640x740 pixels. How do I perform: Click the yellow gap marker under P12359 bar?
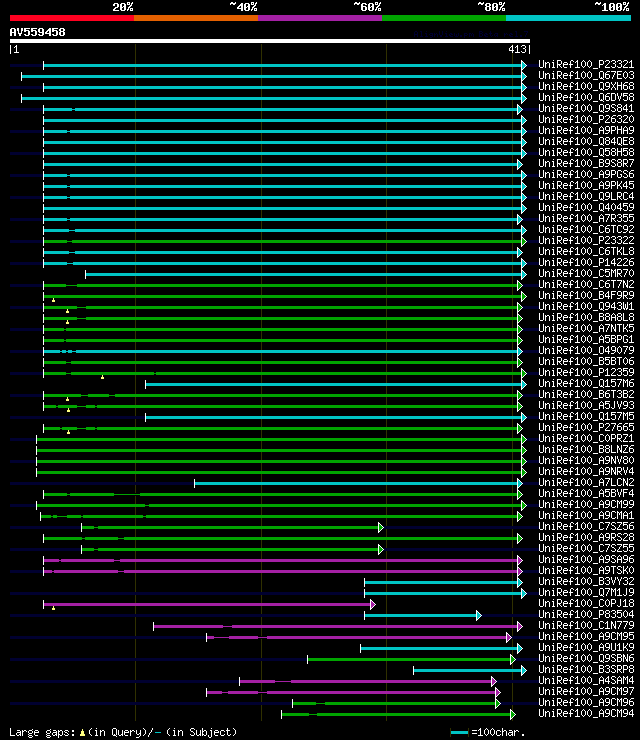click(x=102, y=377)
